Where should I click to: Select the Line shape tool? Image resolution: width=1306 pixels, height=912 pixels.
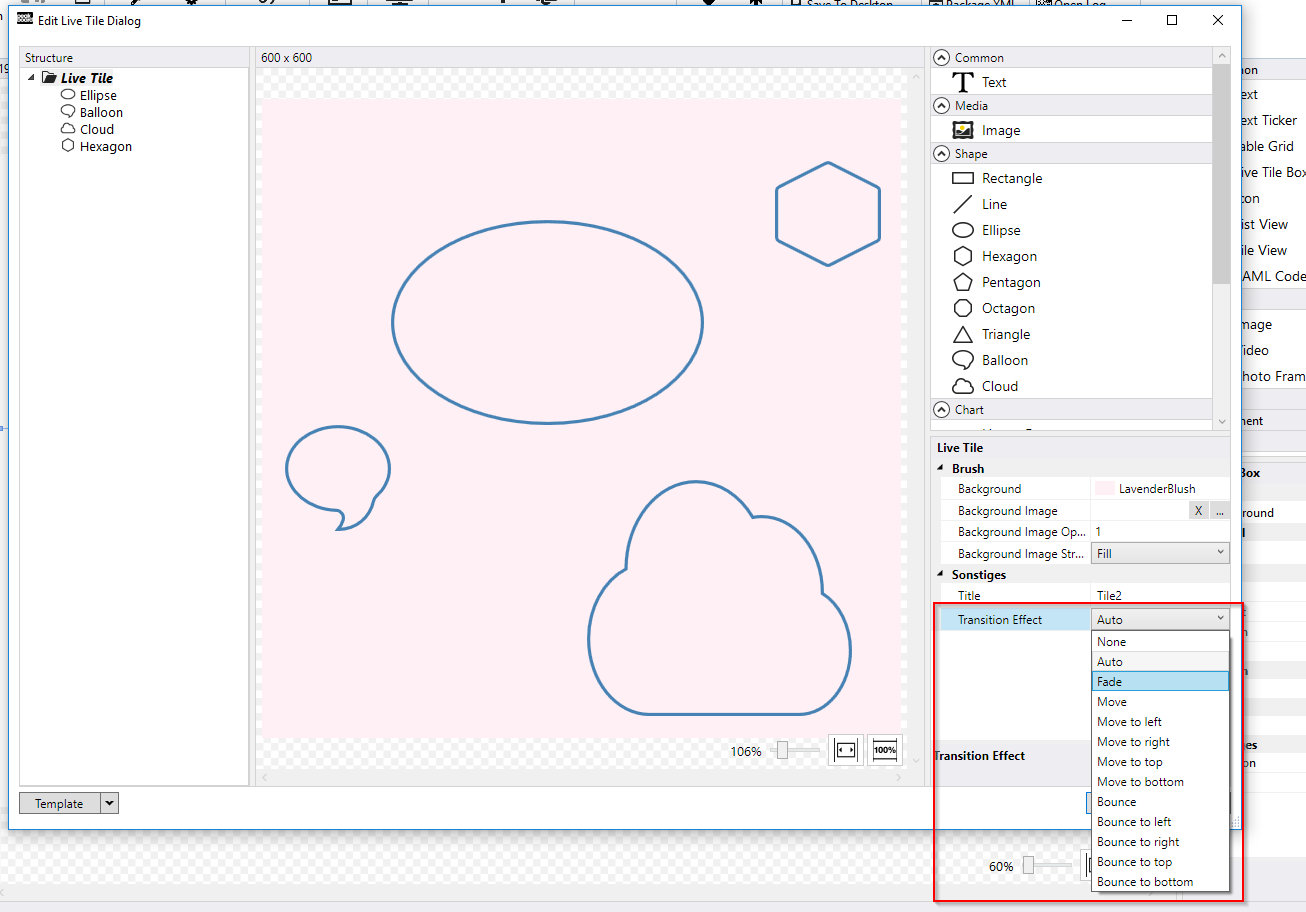994,204
